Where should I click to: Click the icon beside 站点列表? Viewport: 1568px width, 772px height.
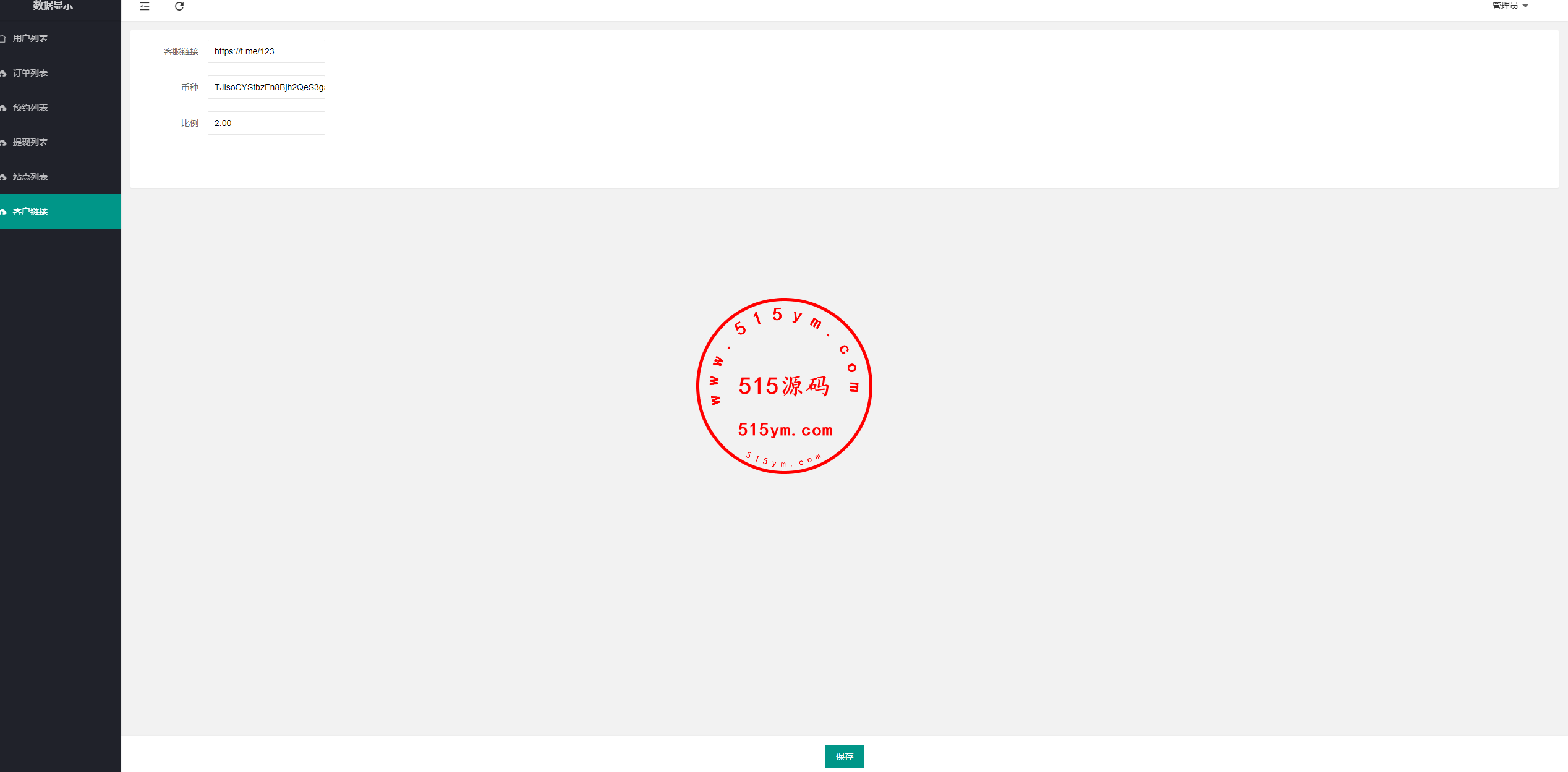click(3, 177)
